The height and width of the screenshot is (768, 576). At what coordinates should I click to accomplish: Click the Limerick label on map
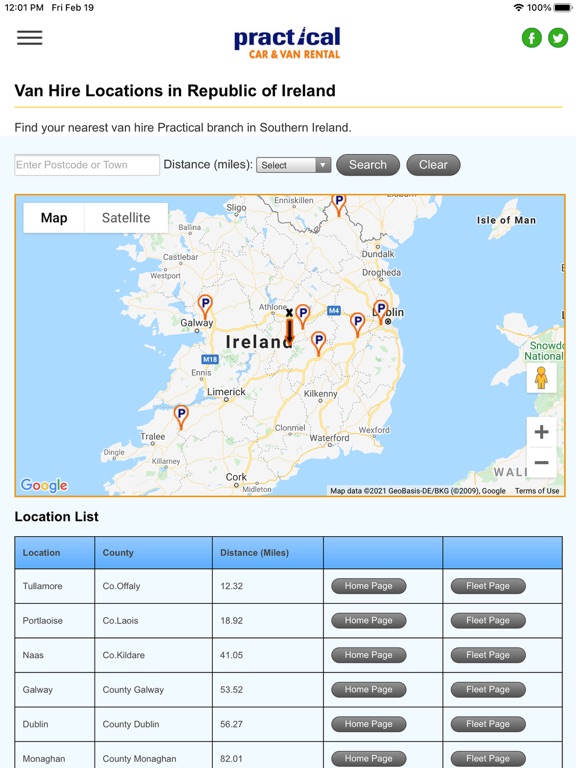226,392
